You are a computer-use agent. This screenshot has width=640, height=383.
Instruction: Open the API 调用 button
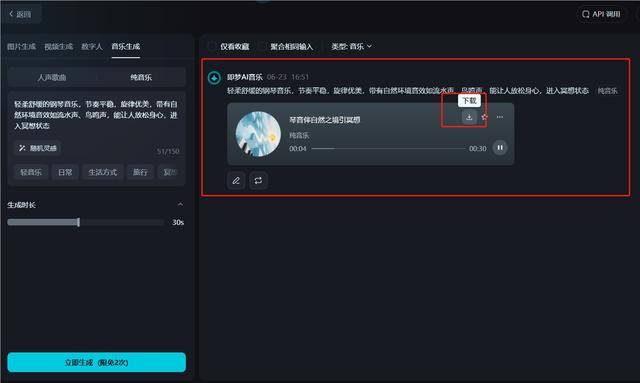[x=601, y=14]
